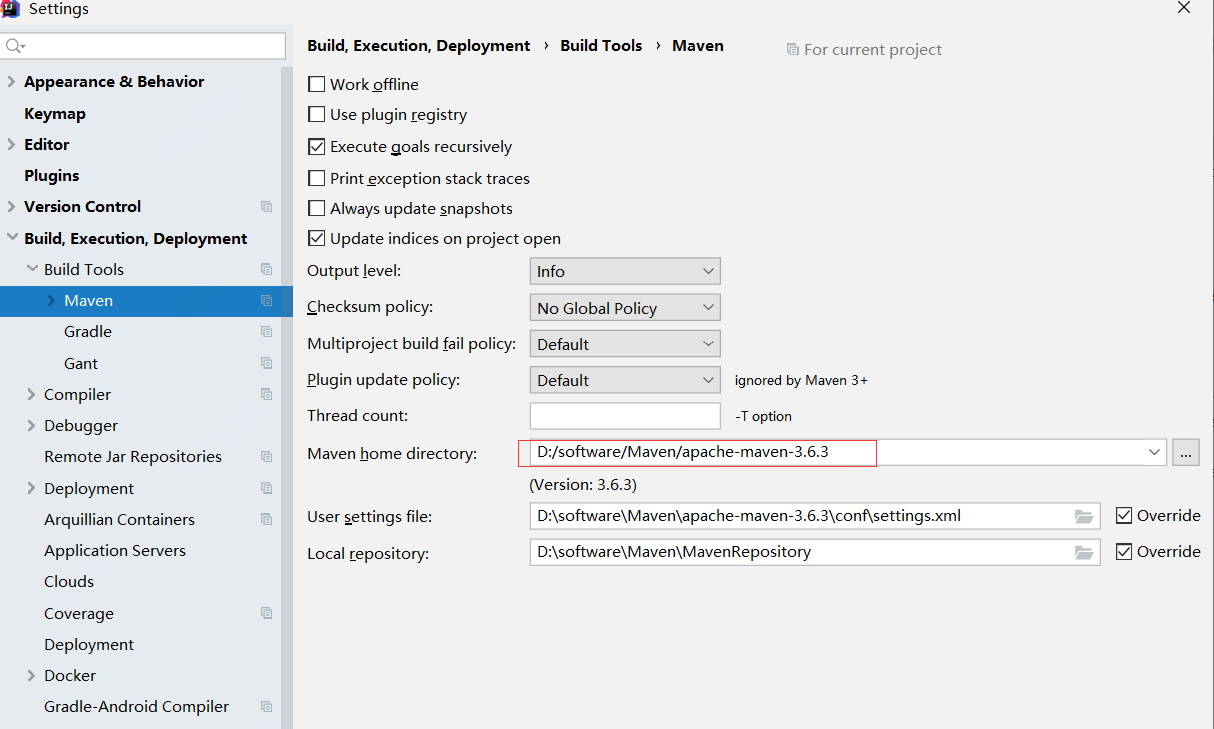The height and width of the screenshot is (729, 1214).
Task: Expand collapsed Deployment arrow below Remote Jar
Action: pos(32,488)
